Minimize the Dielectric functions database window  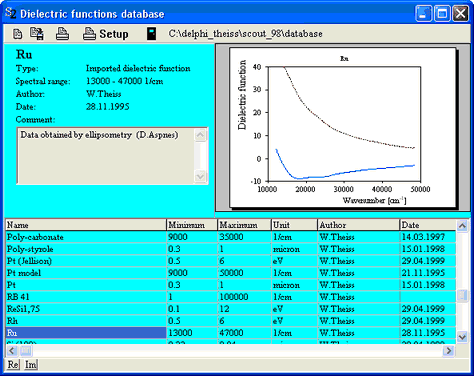tap(424, 14)
